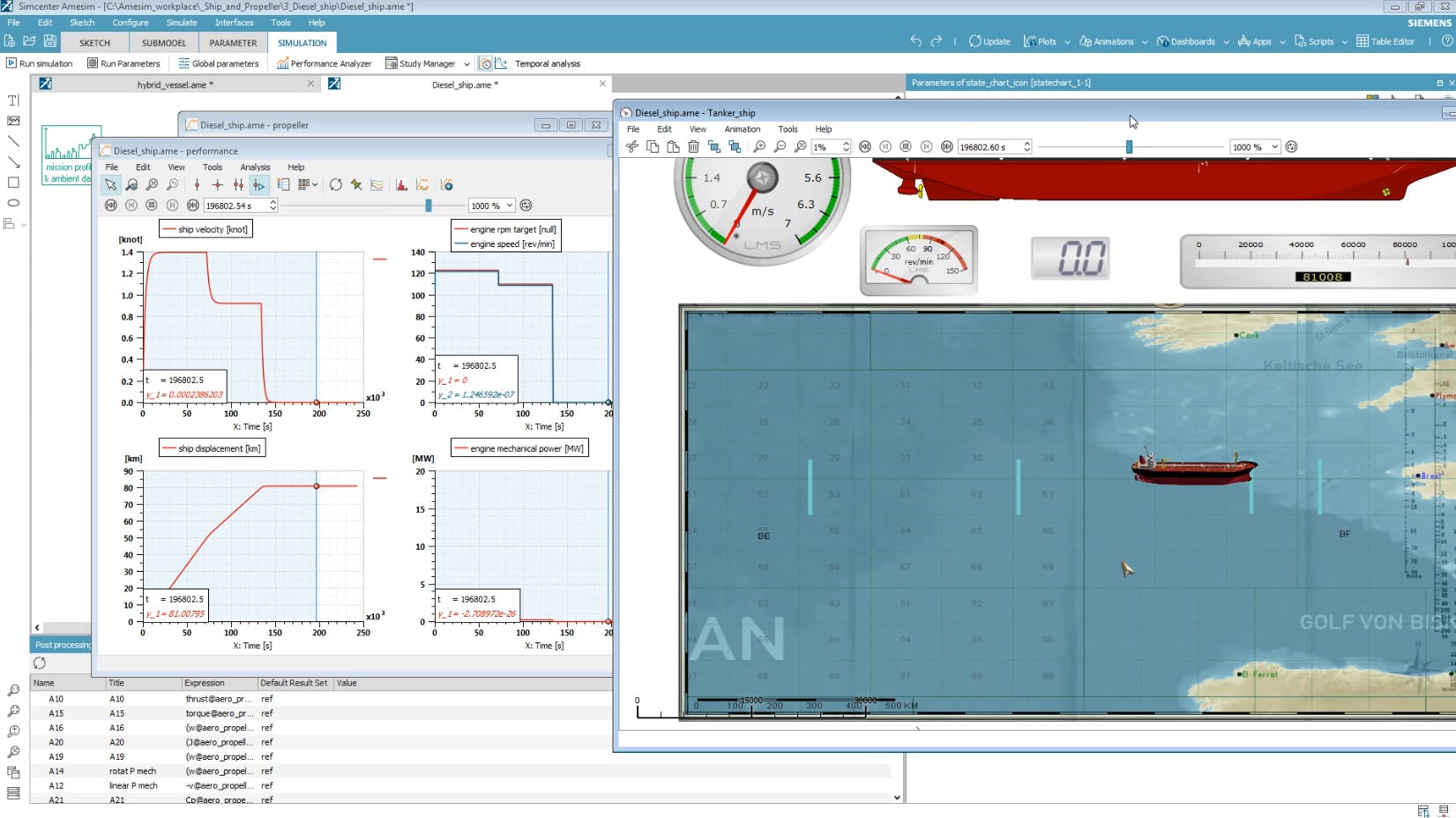Open the Simulate menu in main menu bar
This screenshot has height=818, width=1456.
click(182, 22)
